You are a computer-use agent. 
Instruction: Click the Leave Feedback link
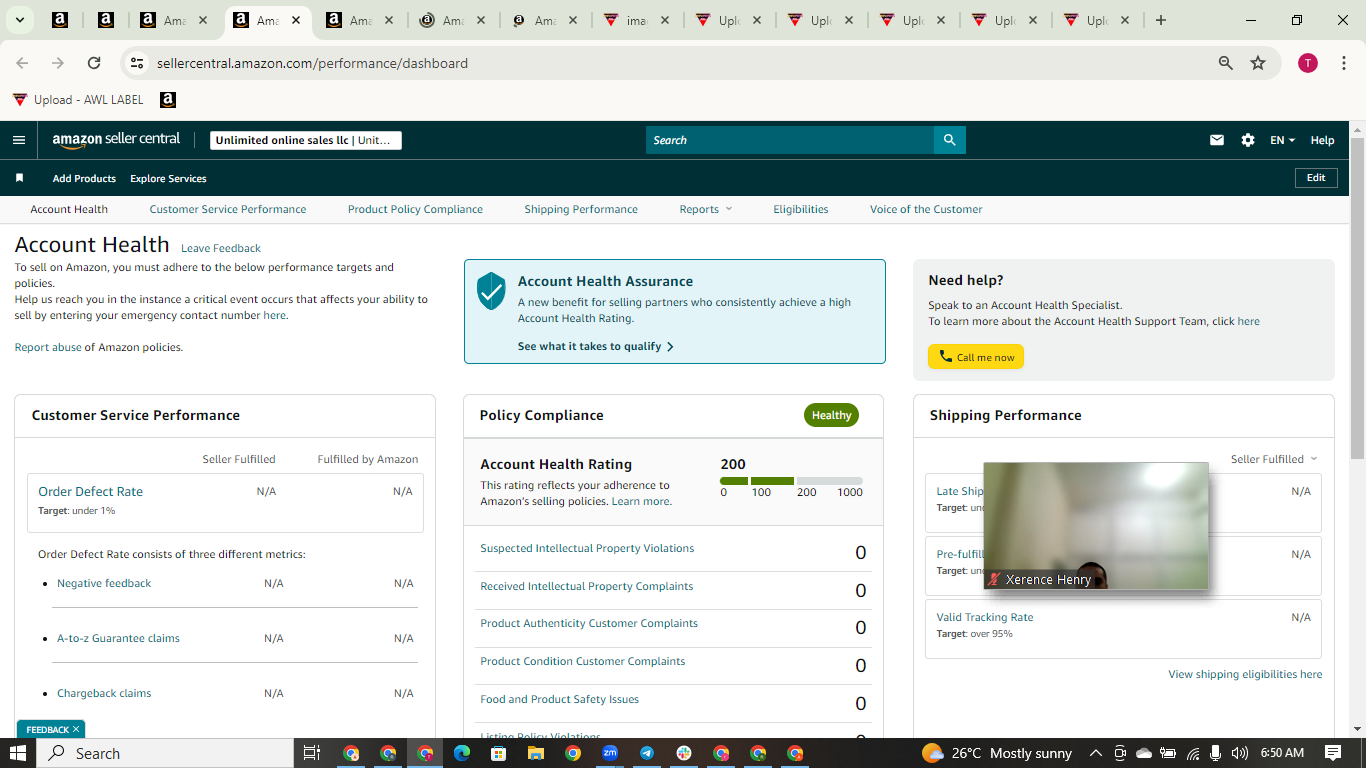click(221, 248)
